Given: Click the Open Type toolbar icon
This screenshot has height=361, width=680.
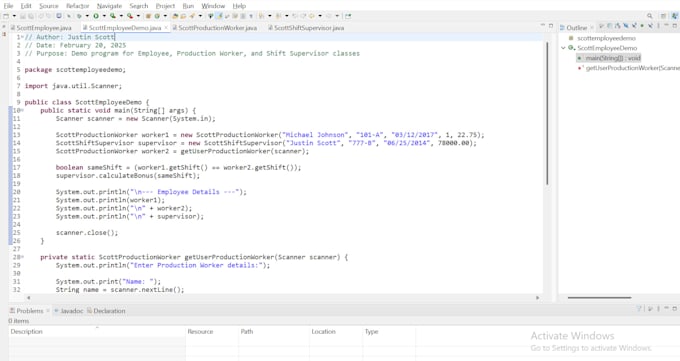Looking at the screenshot, I should [175, 16].
